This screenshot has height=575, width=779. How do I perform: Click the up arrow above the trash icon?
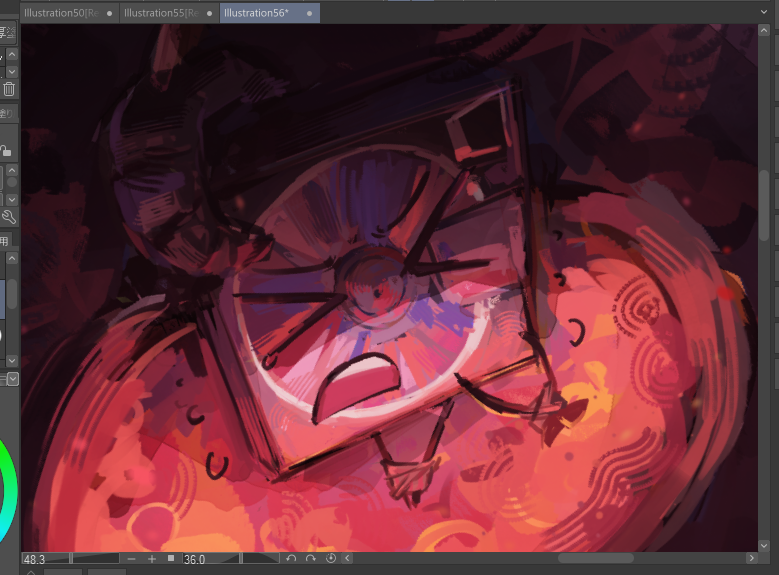point(12,54)
